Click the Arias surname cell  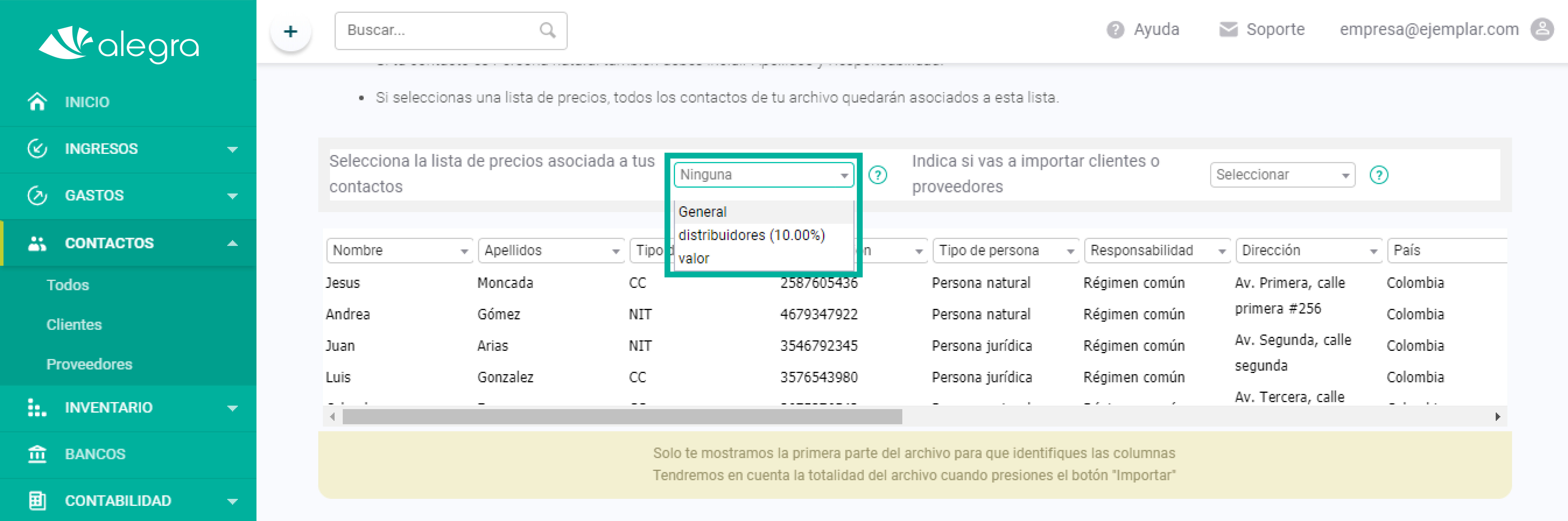coord(493,346)
